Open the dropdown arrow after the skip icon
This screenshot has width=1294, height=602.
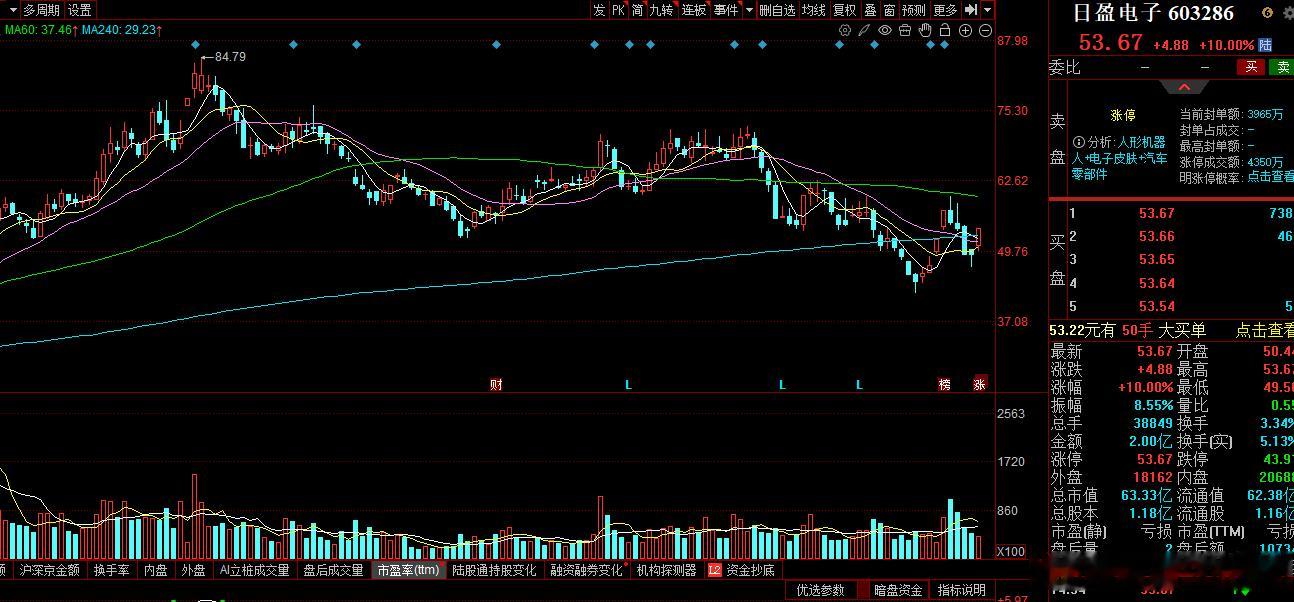(x=988, y=9)
